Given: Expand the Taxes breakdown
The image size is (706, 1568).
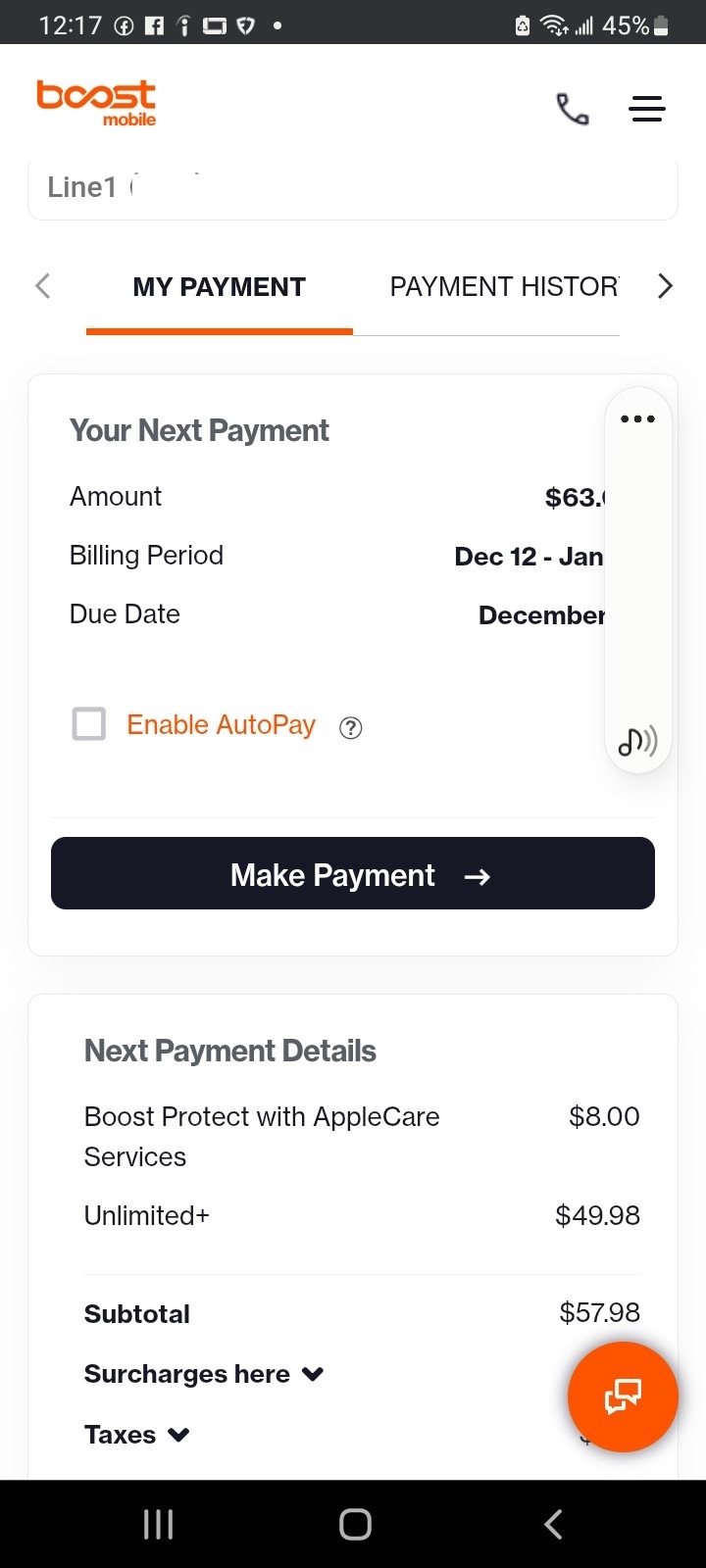Looking at the screenshot, I should pyautogui.click(x=137, y=1435).
